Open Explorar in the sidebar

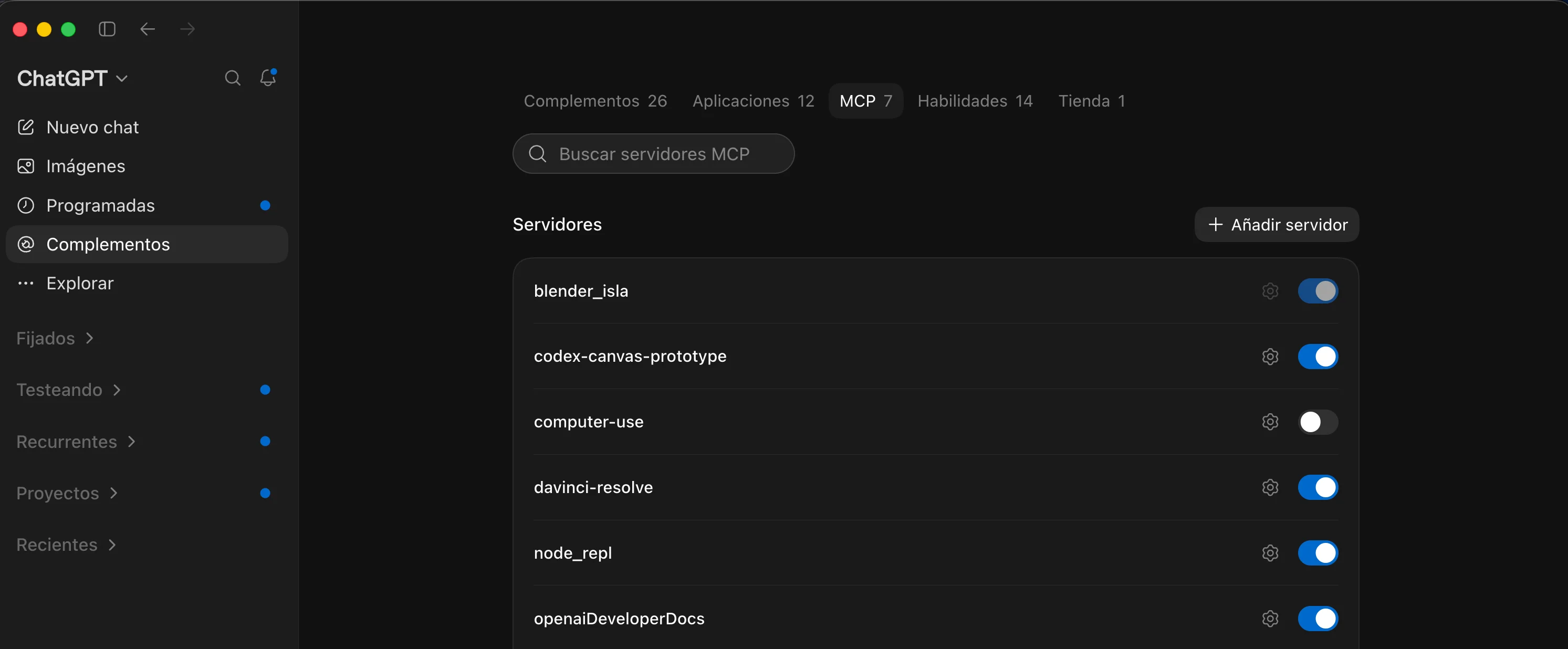147,283
